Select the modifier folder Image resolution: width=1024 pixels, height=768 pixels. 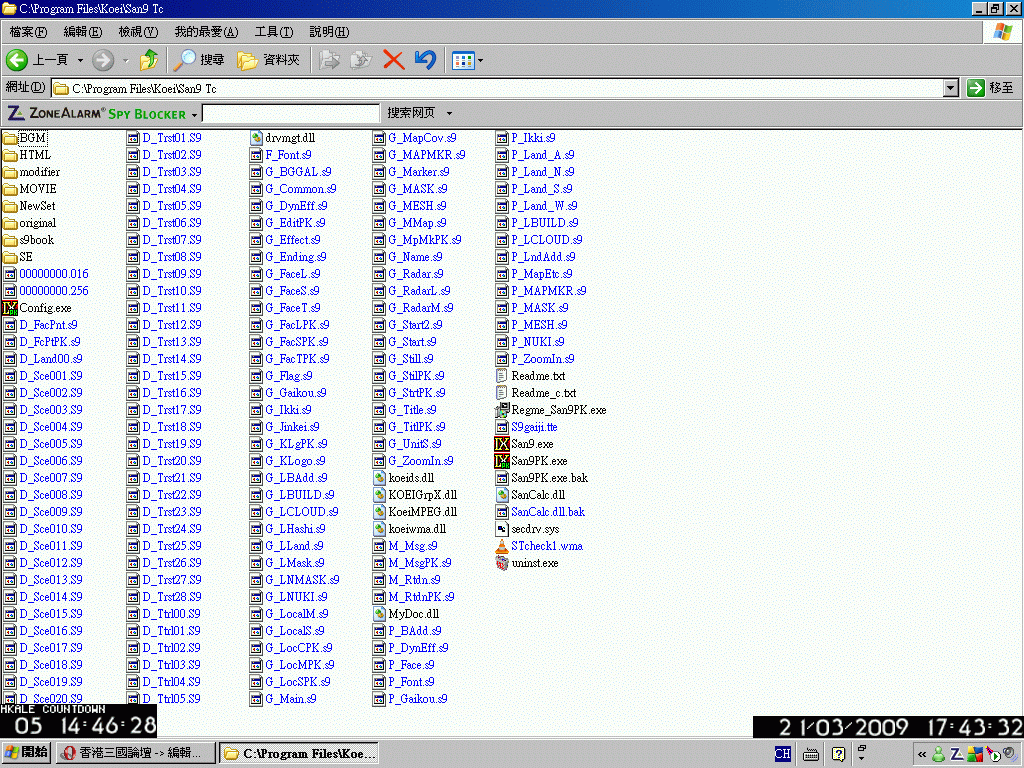(x=31, y=172)
